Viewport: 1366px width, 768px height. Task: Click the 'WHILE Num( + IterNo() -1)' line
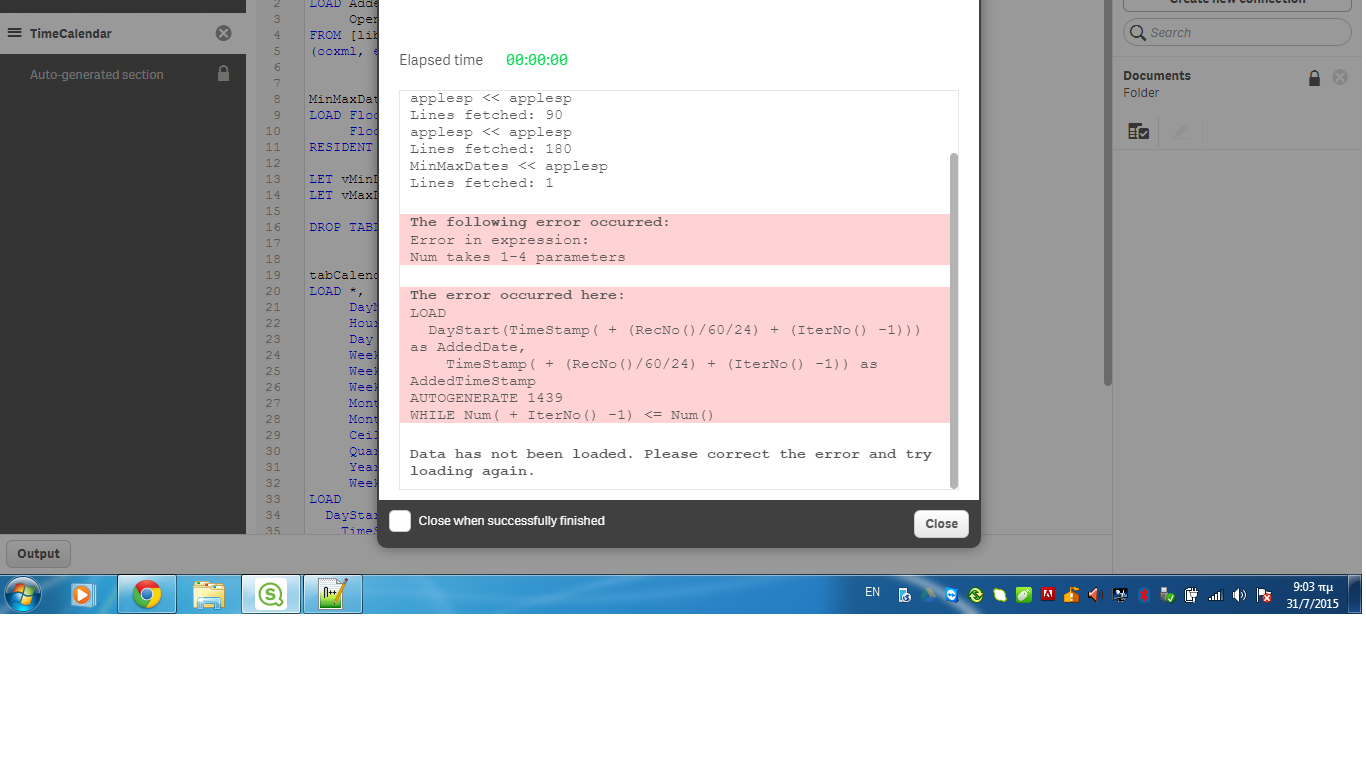(x=562, y=415)
